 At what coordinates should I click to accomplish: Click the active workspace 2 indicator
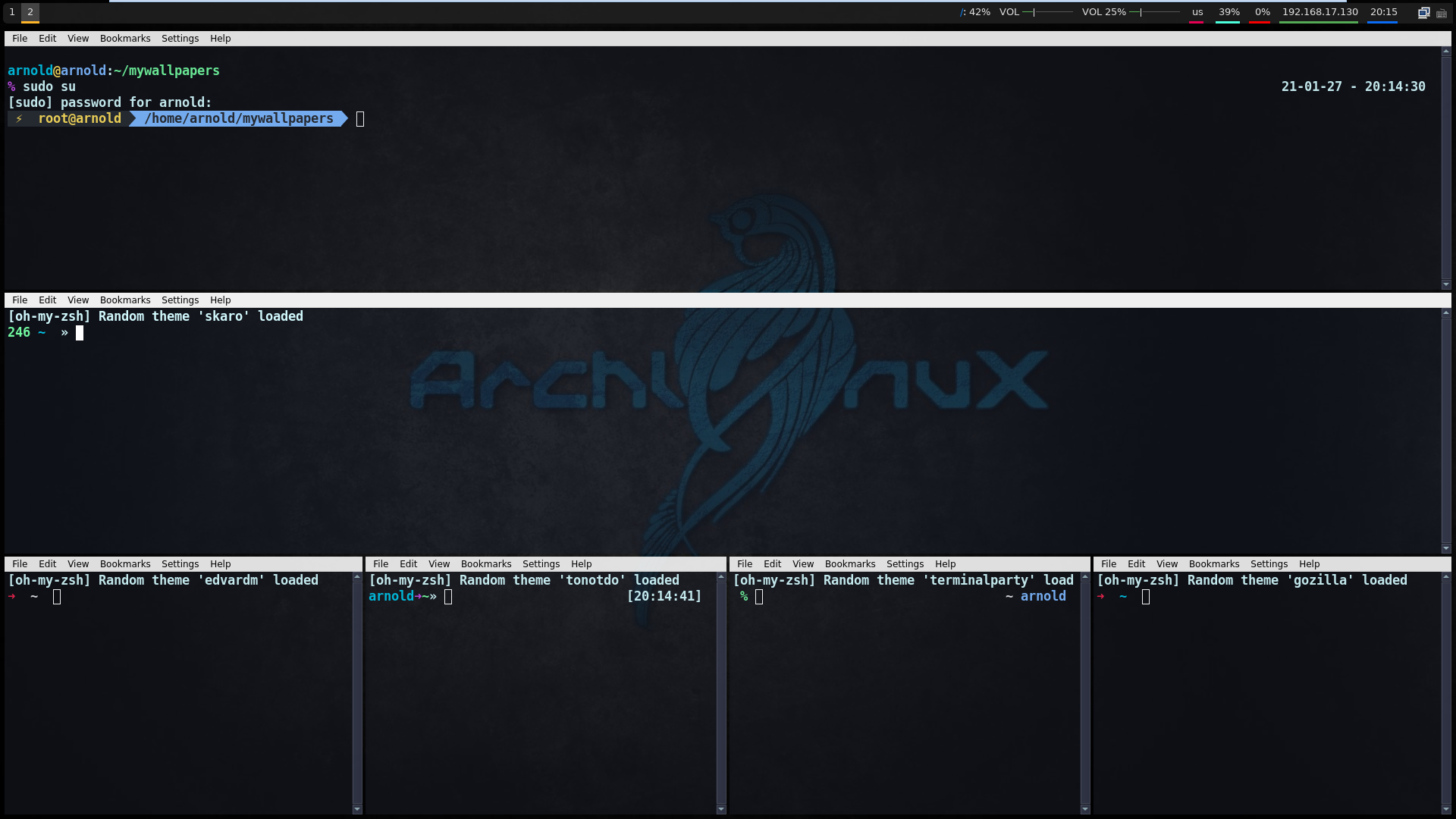click(x=30, y=12)
